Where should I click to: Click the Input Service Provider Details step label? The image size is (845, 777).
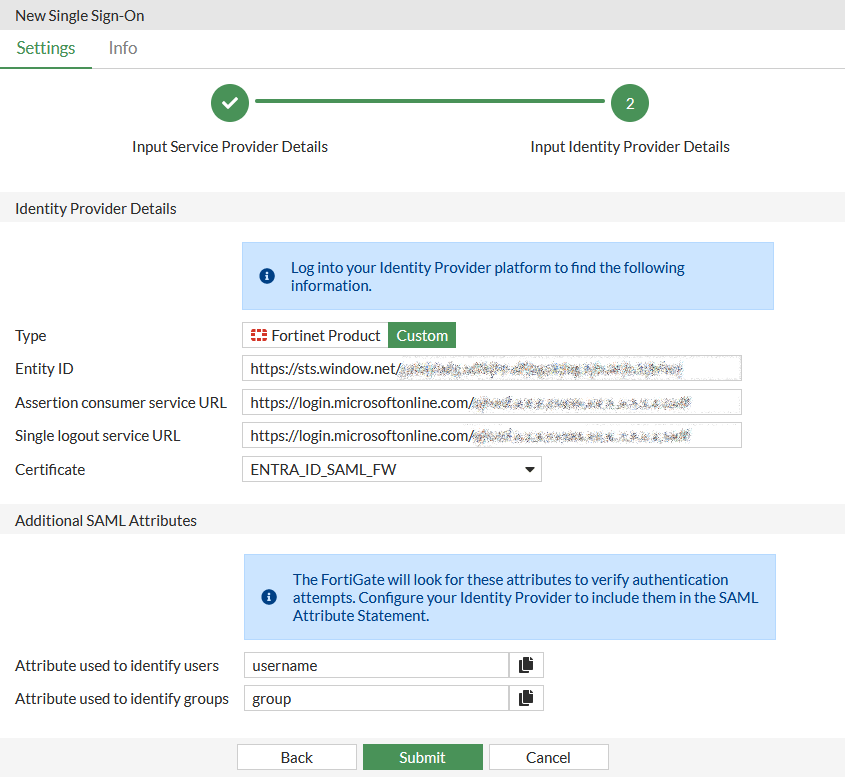tap(229, 146)
